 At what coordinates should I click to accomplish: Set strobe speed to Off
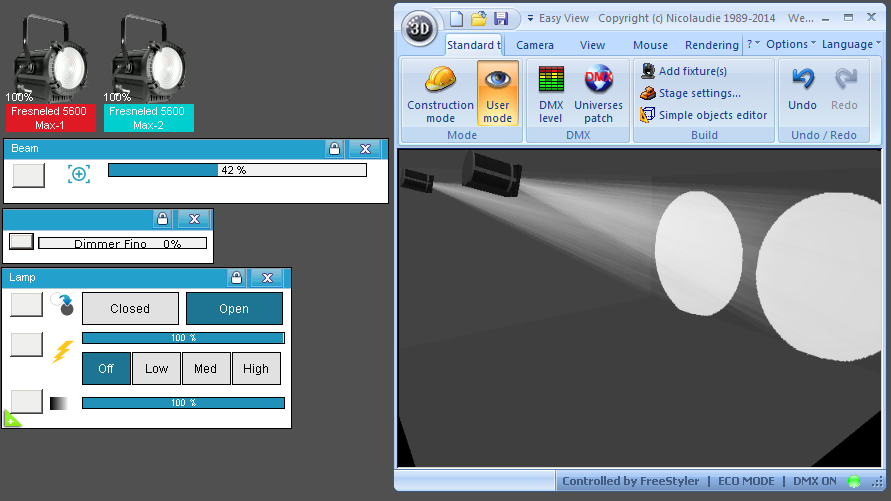(x=106, y=369)
